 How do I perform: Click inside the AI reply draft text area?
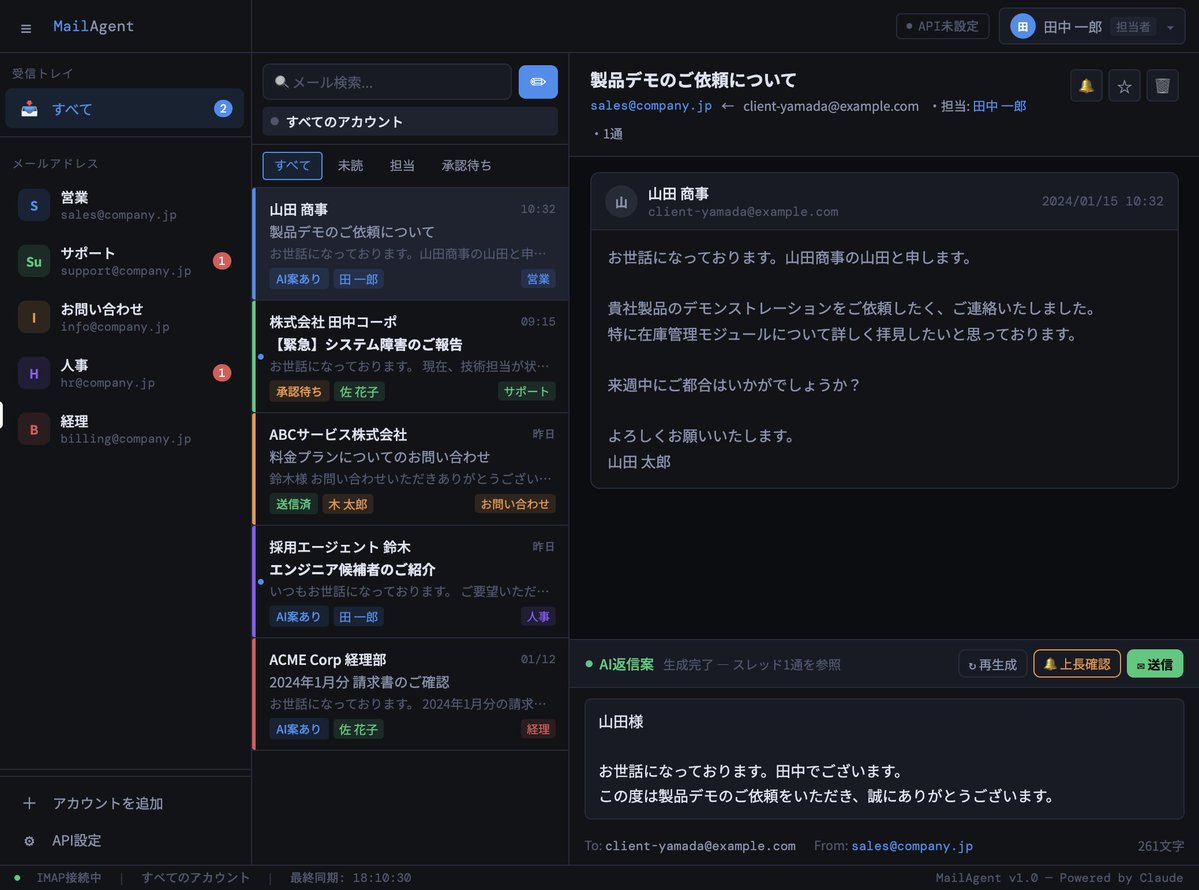pyautogui.click(x=884, y=758)
